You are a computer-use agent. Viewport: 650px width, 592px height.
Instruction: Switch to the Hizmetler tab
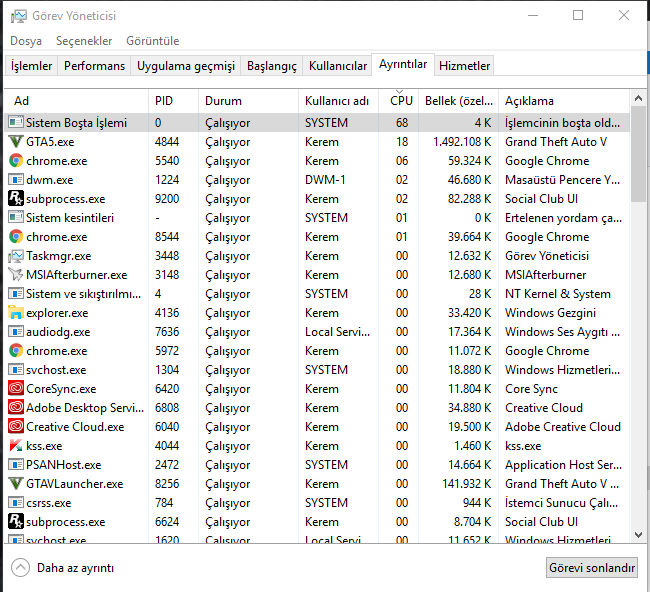[464, 66]
